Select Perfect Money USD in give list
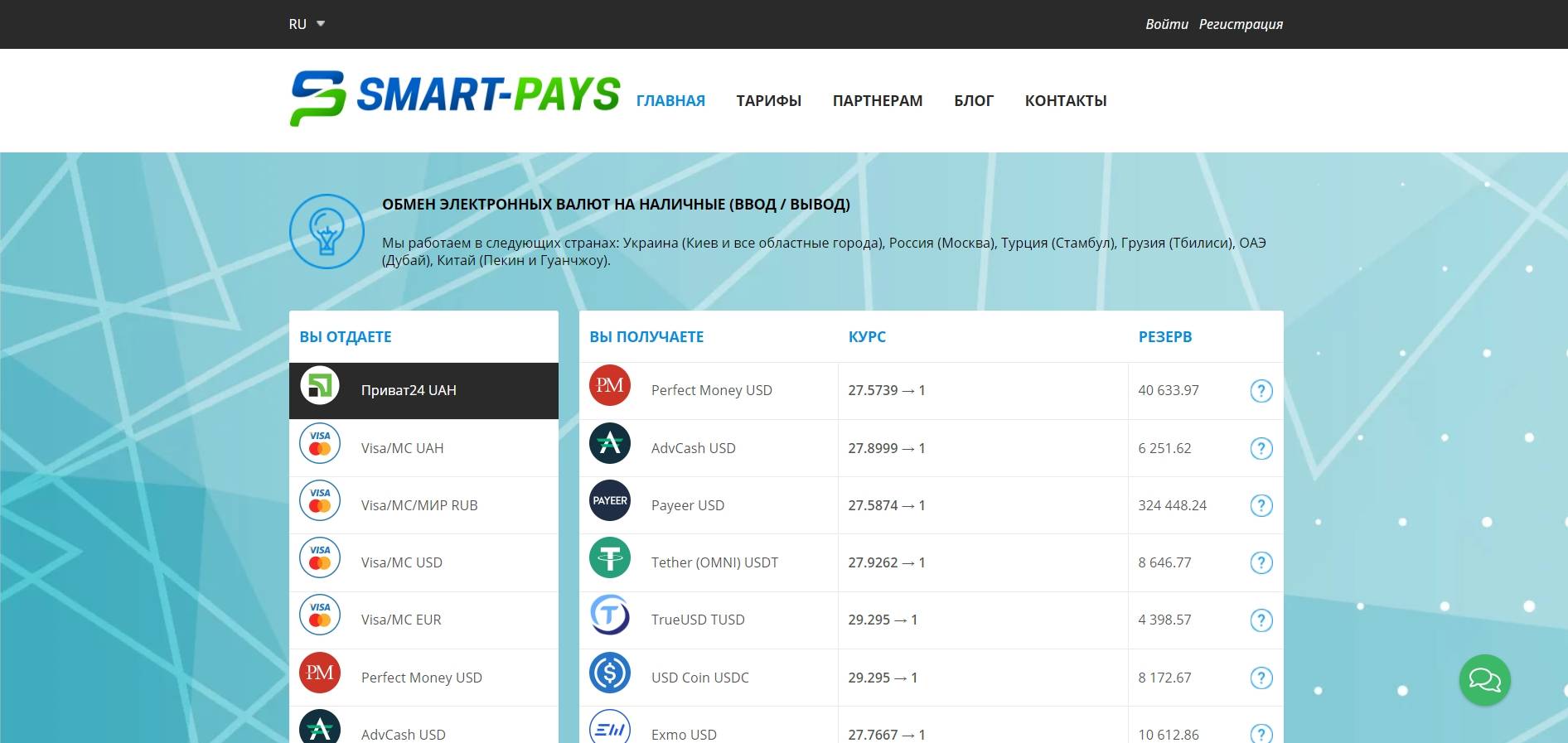This screenshot has width=1568, height=743. (423, 678)
